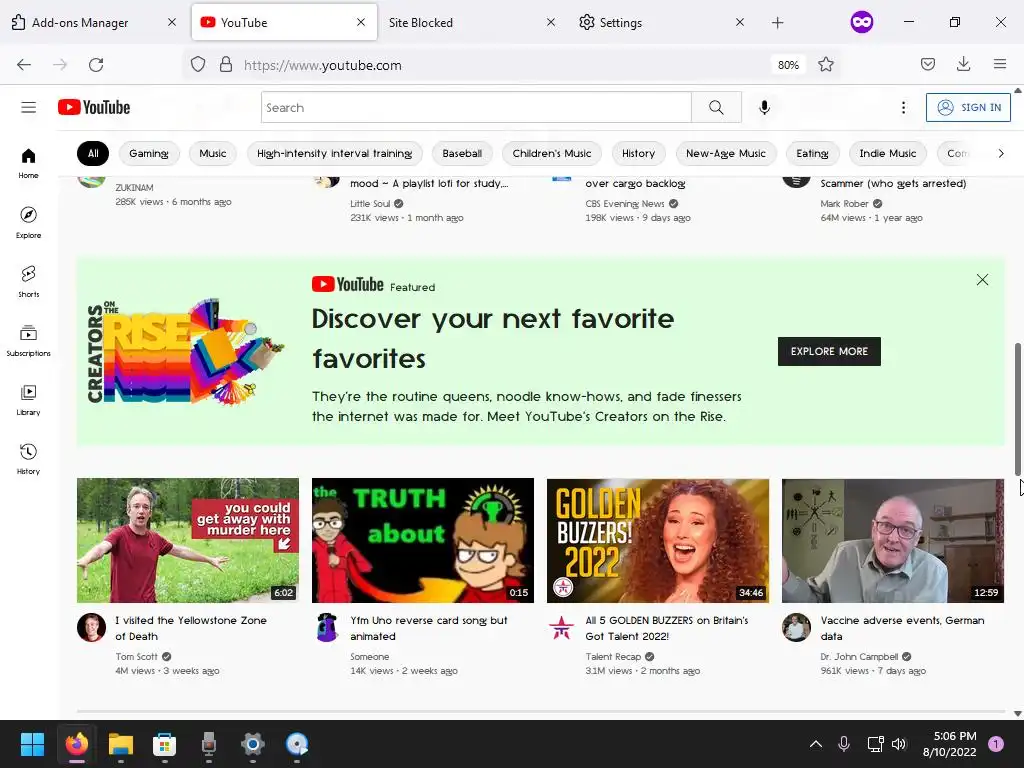Open 'Vaccine adverse events, German data' title
The width and height of the screenshot is (1024, 768).
[902, 628]
